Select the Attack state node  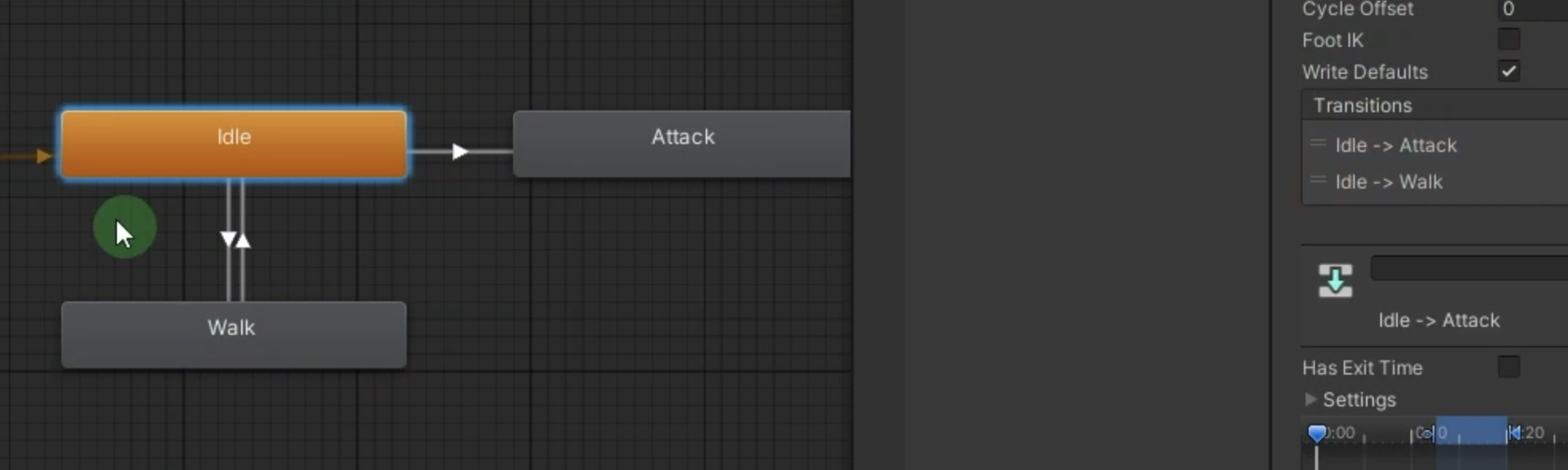(682, 144)
